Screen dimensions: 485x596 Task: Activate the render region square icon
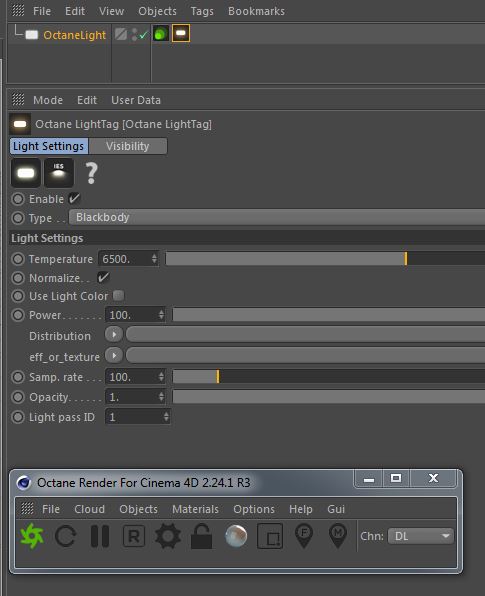(x=270, y=536)
